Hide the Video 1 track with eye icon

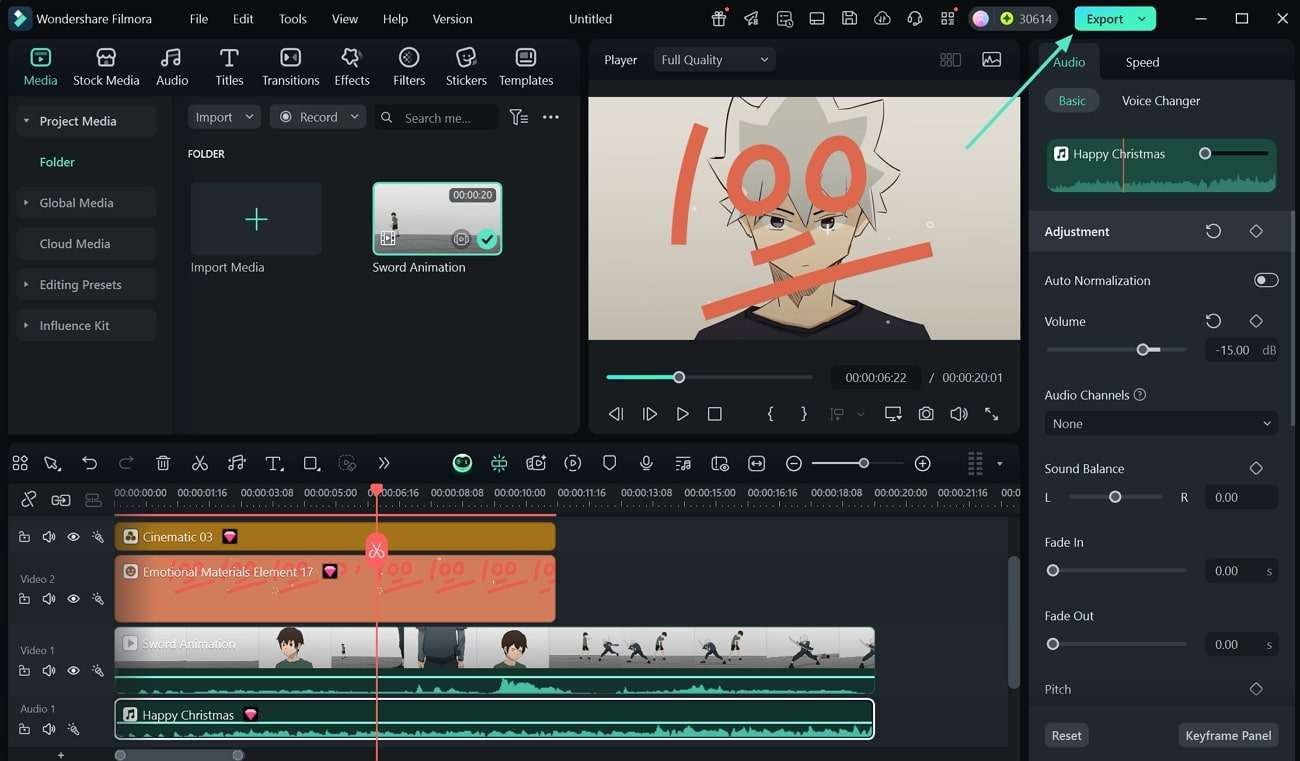point(73,671)
